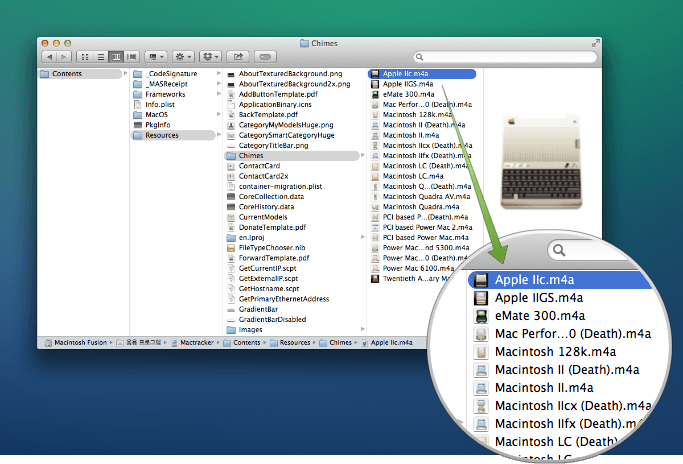Viewport: 683px width, 464px height.
Task: Select Resources folder in second column
Action: 173,135
